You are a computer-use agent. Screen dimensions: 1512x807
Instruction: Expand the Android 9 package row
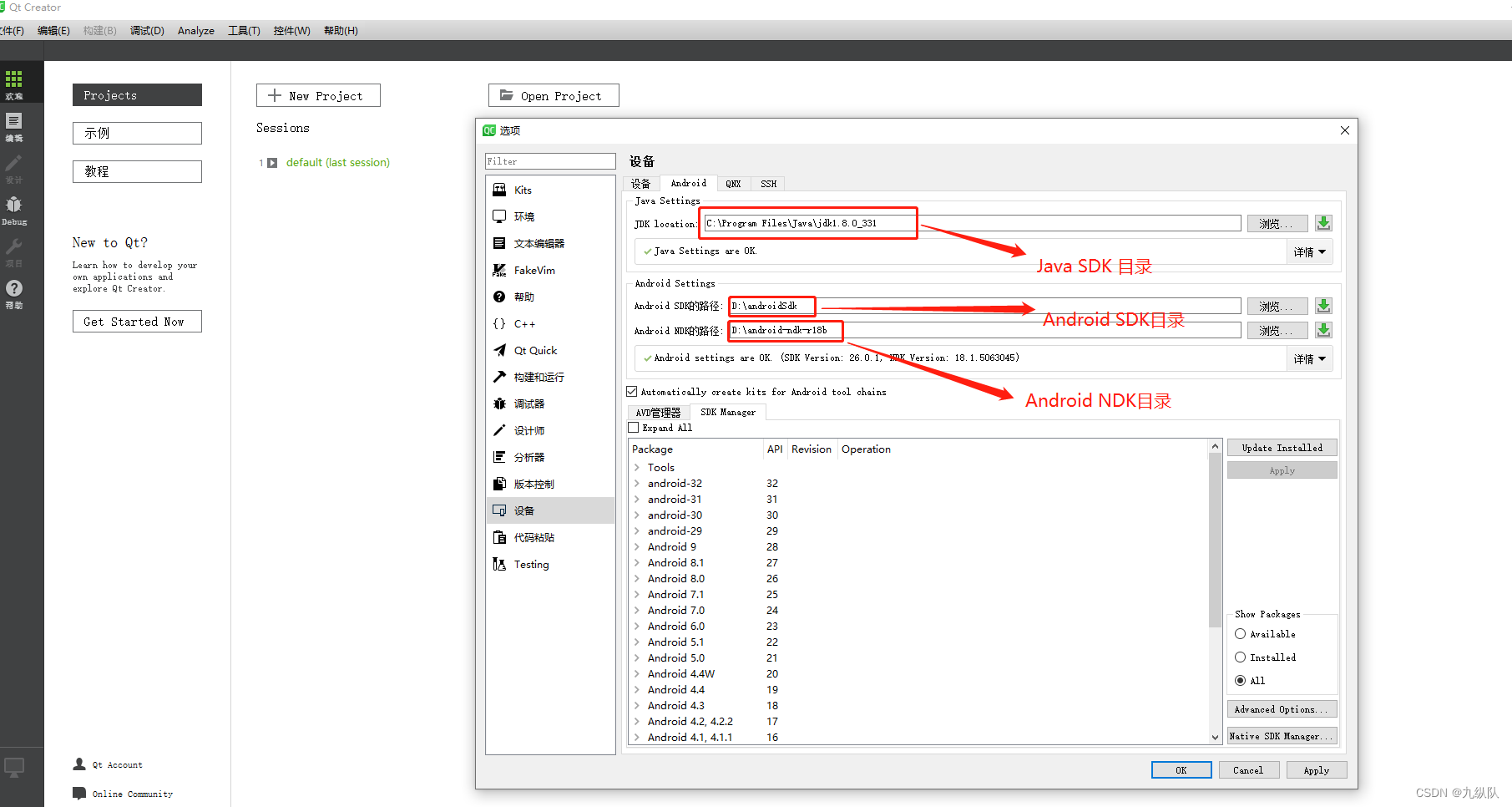click(637, 547)
